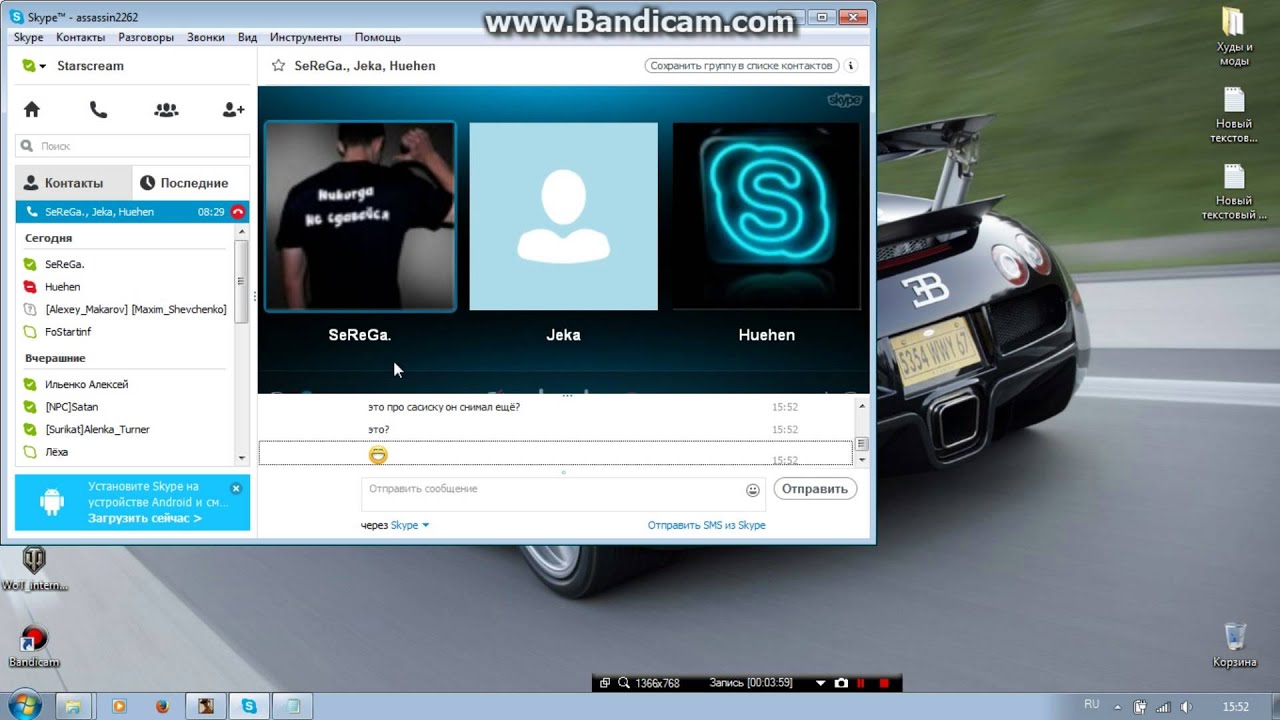Click the contact list scroll down arrow
Image resolution: width=1280 pixels, height=720 pixels.
point(242,458)
